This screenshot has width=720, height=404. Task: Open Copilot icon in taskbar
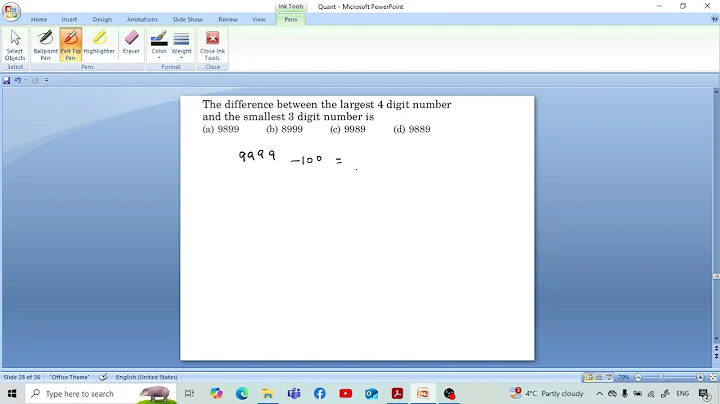tap(216, 393)
